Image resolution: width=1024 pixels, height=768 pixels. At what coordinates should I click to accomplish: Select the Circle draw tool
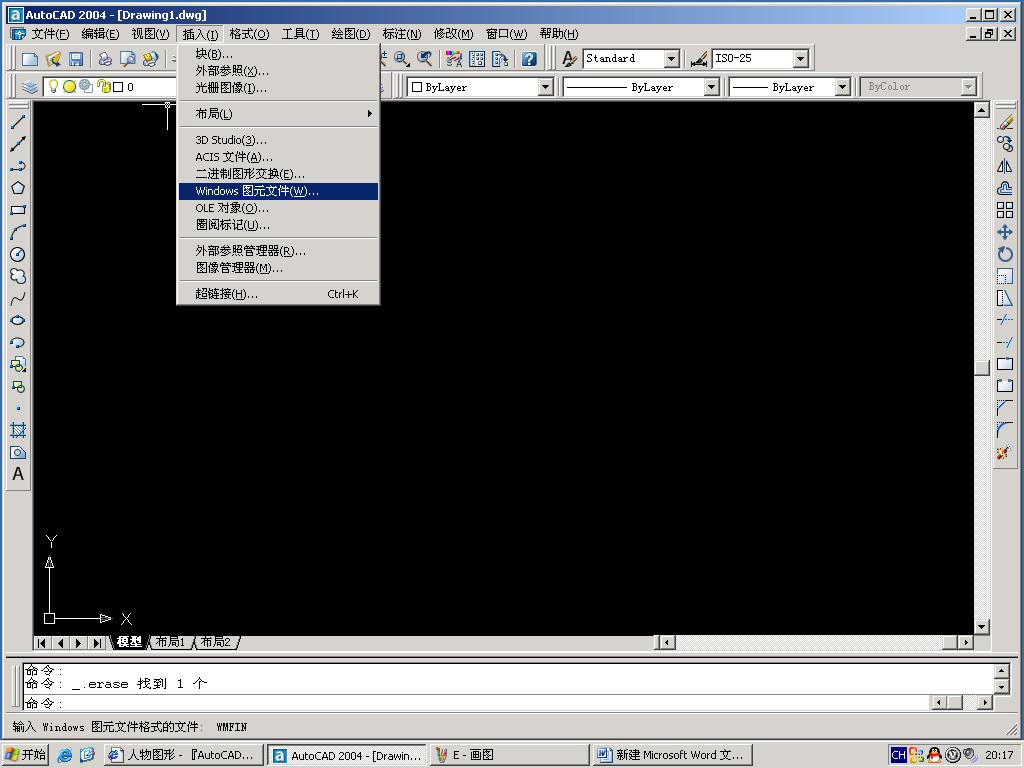[x=18, y=254]
